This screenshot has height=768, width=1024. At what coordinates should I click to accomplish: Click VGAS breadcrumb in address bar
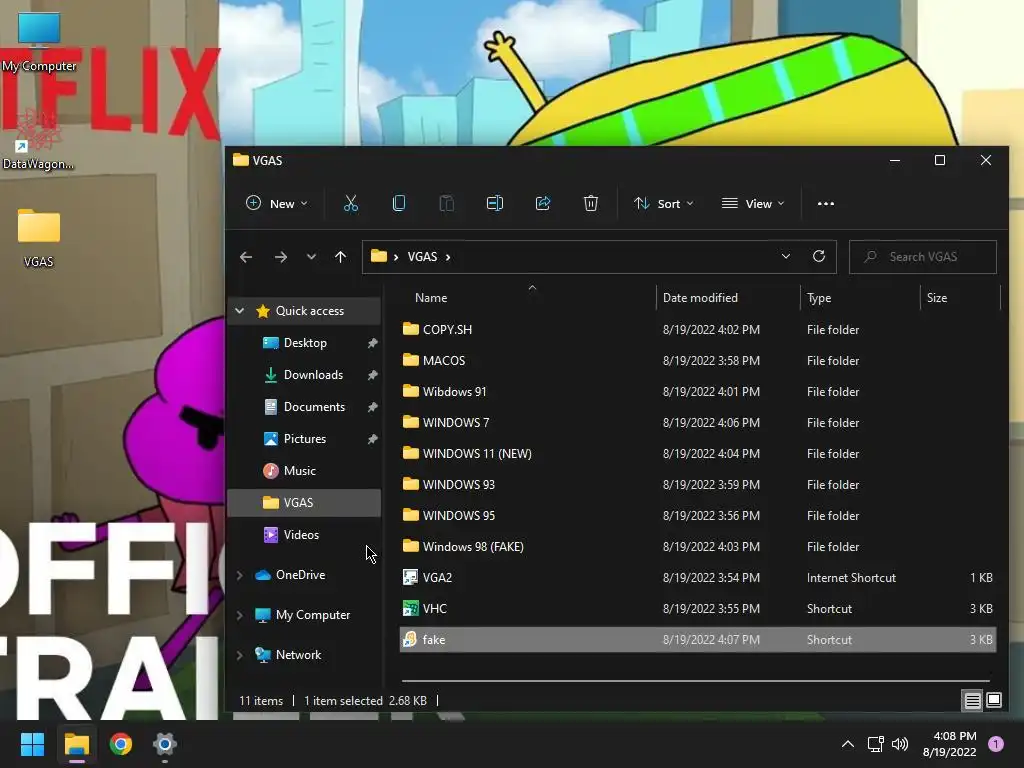coord(422,257)
